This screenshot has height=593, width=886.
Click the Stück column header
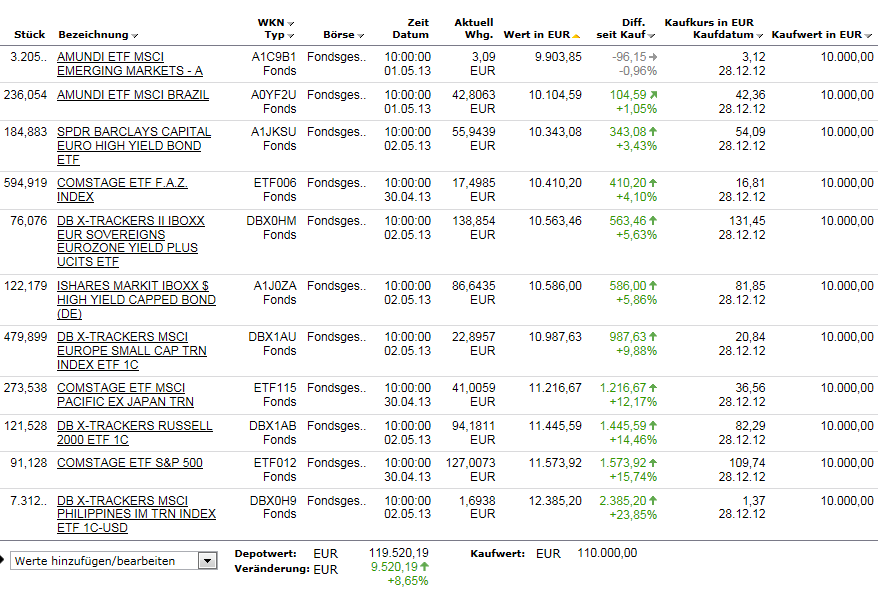click(29, 34)
